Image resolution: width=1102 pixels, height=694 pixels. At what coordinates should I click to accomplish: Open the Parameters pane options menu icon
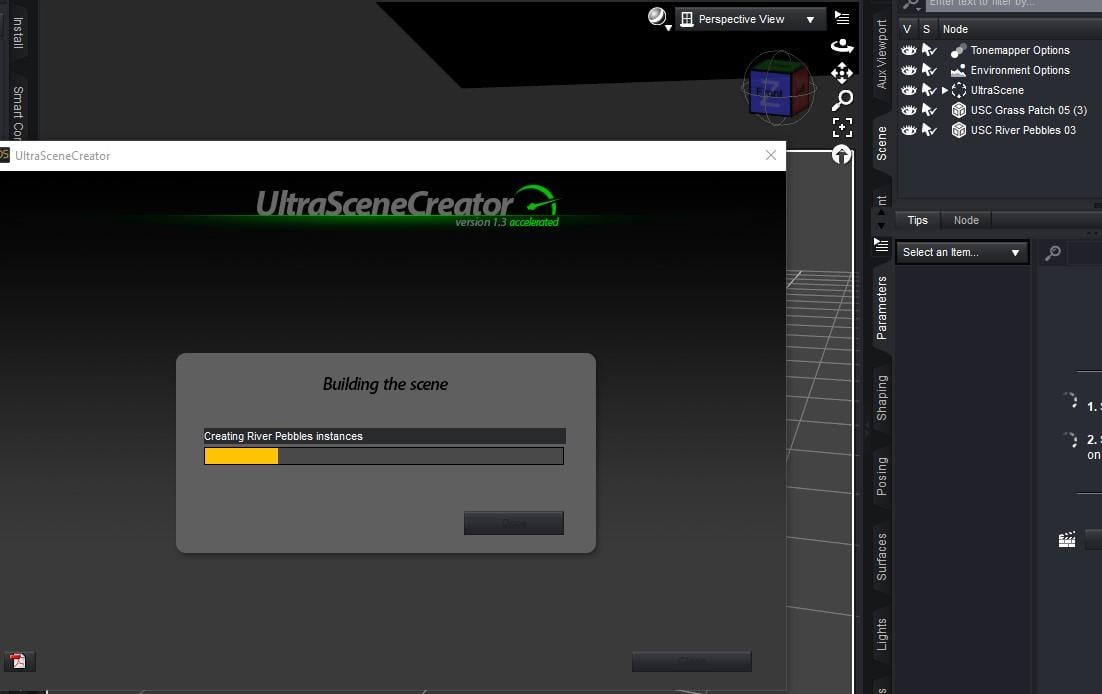[881, 245]
